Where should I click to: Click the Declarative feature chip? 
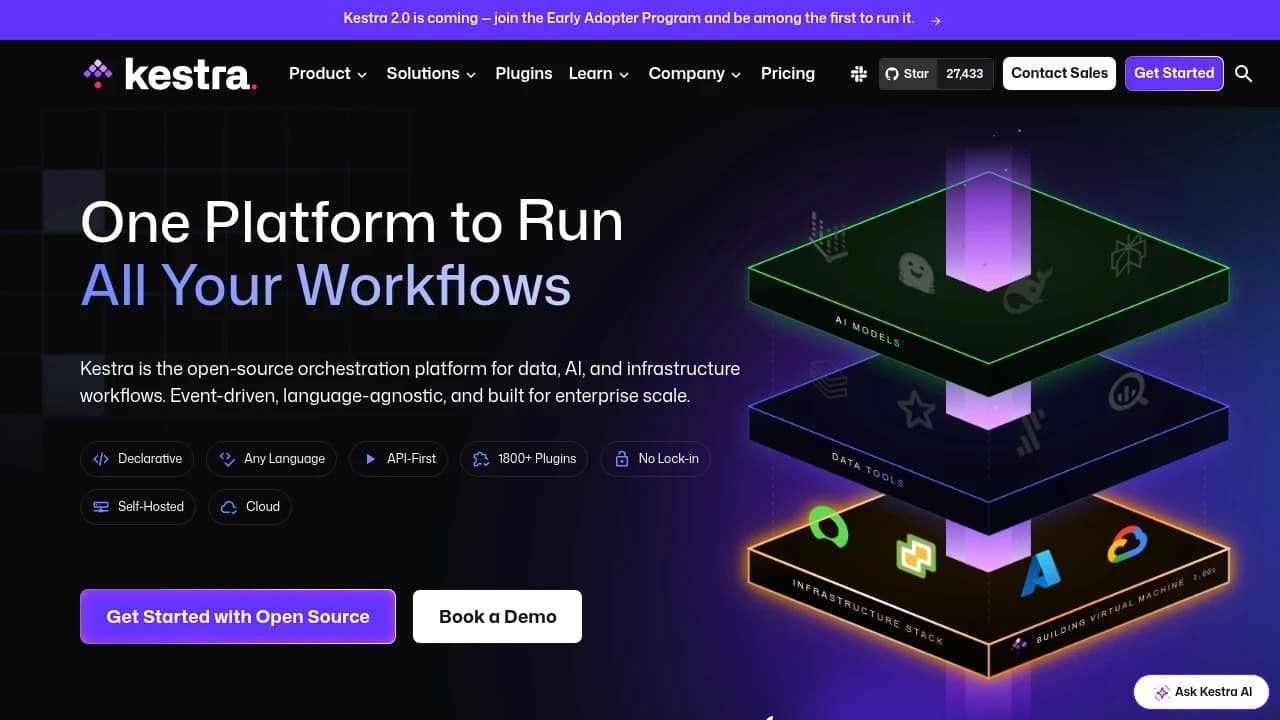138,459
